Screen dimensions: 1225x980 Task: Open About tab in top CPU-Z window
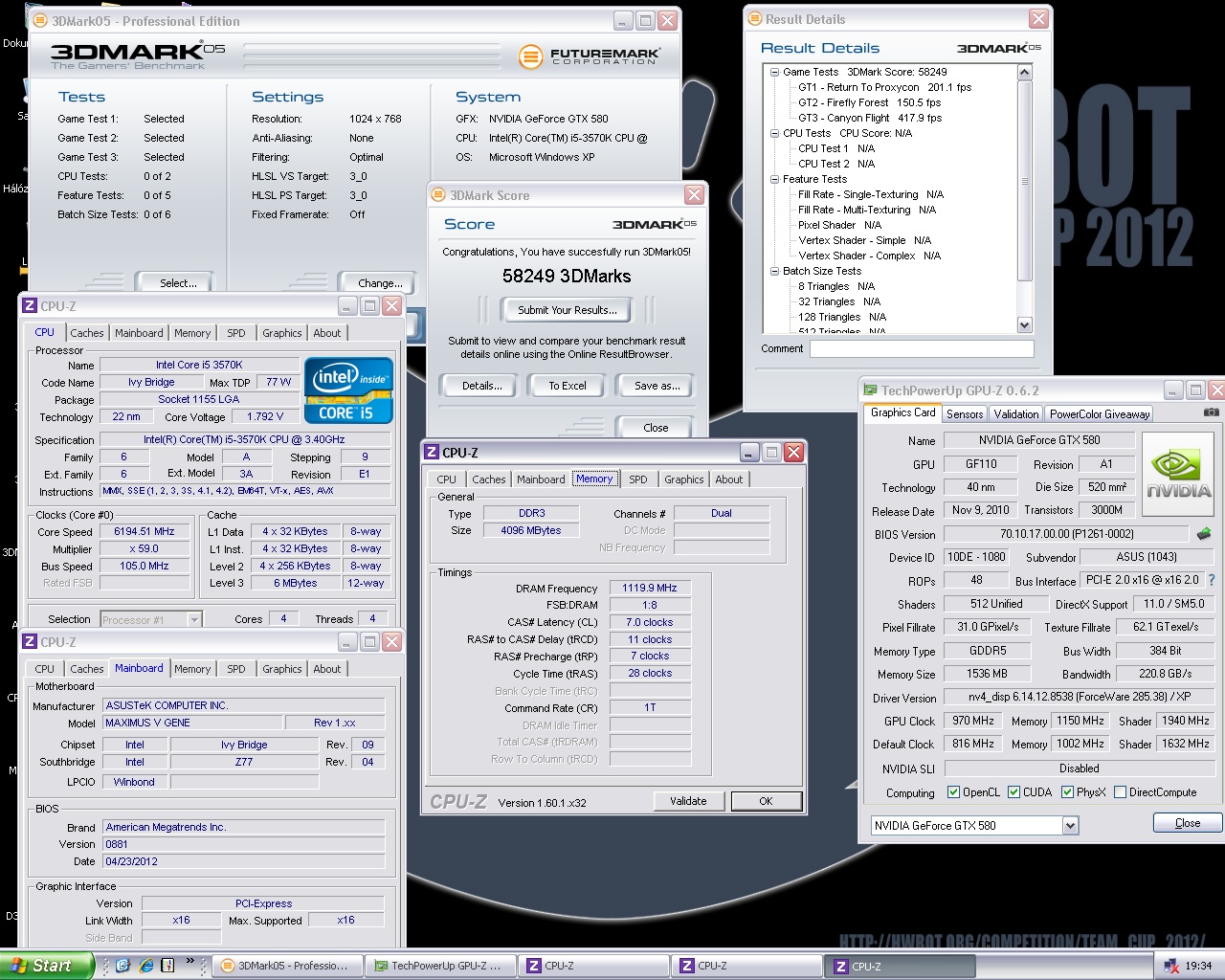coord(327,333)
